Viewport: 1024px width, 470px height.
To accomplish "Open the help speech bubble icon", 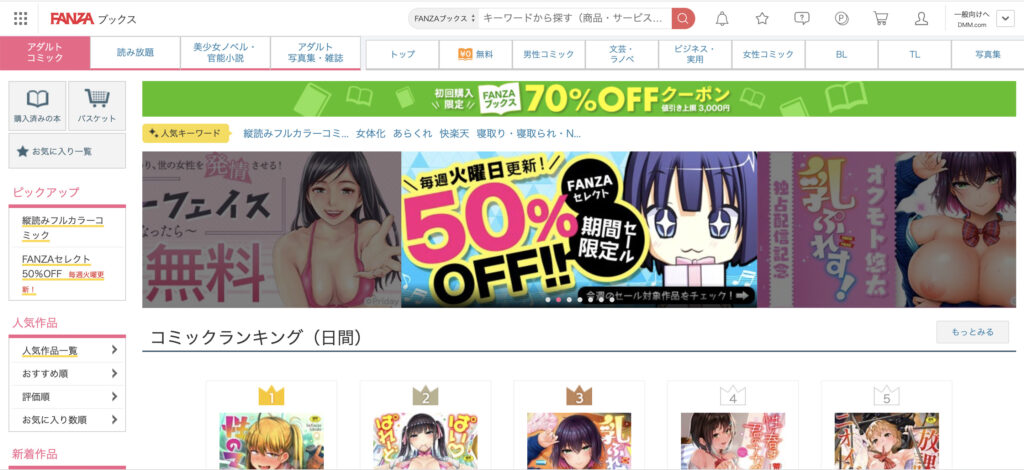I will pyautogui.click(x=802, y=18).
